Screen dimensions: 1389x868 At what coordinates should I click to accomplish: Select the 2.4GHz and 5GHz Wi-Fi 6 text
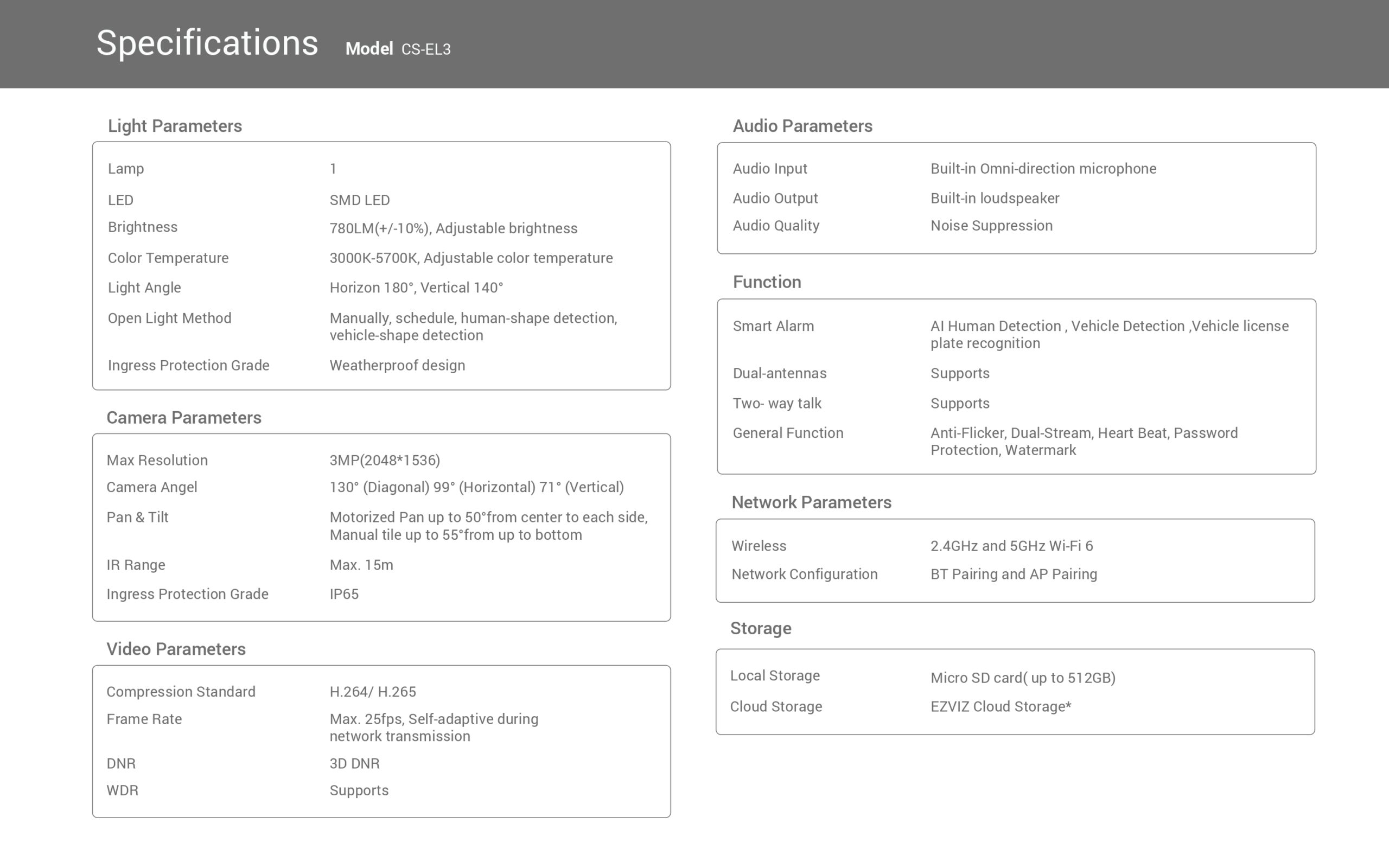pos(1011,545)
